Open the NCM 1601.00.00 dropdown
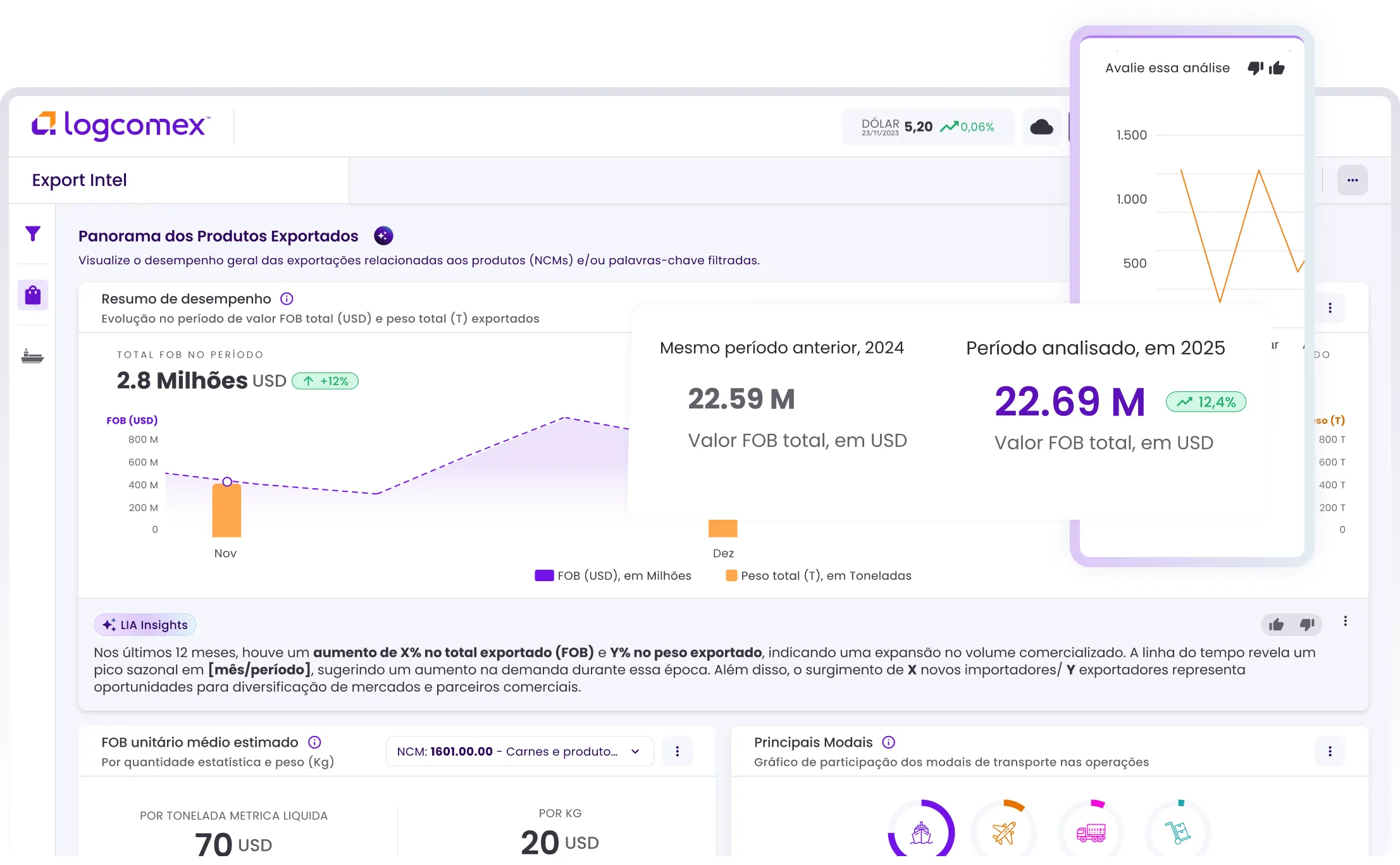The image size is (1400, 865). pyautogui.click(x=519, y=751)
